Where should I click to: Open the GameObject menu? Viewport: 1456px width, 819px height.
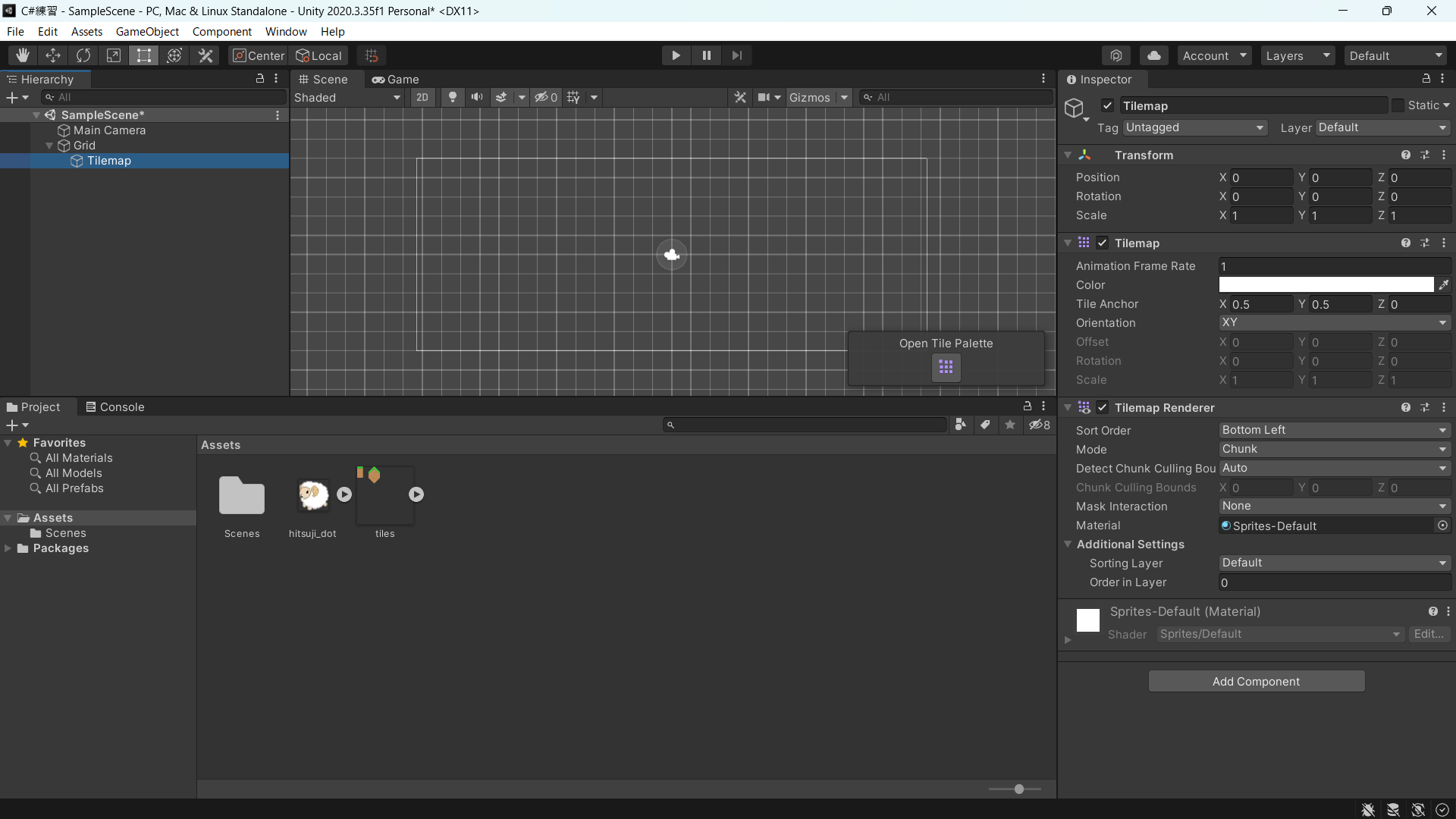[x=147, y=31]
